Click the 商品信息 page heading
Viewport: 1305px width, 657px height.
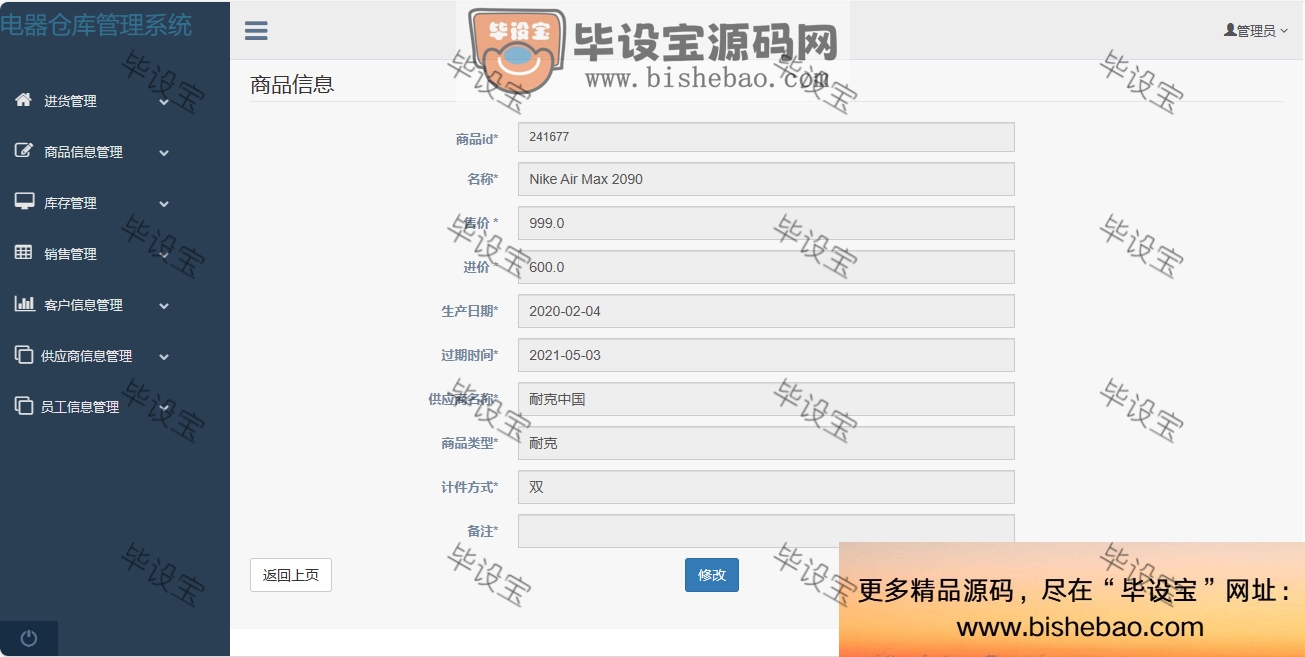coord(292,85)
